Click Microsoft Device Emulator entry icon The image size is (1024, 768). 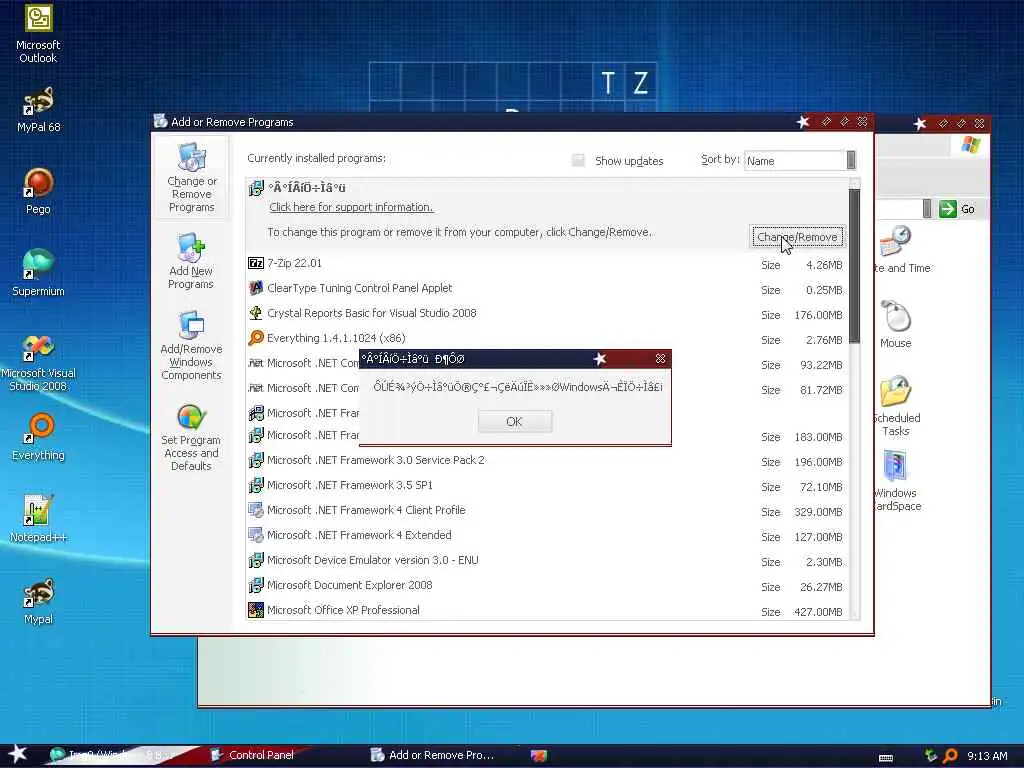click(256, 560)
